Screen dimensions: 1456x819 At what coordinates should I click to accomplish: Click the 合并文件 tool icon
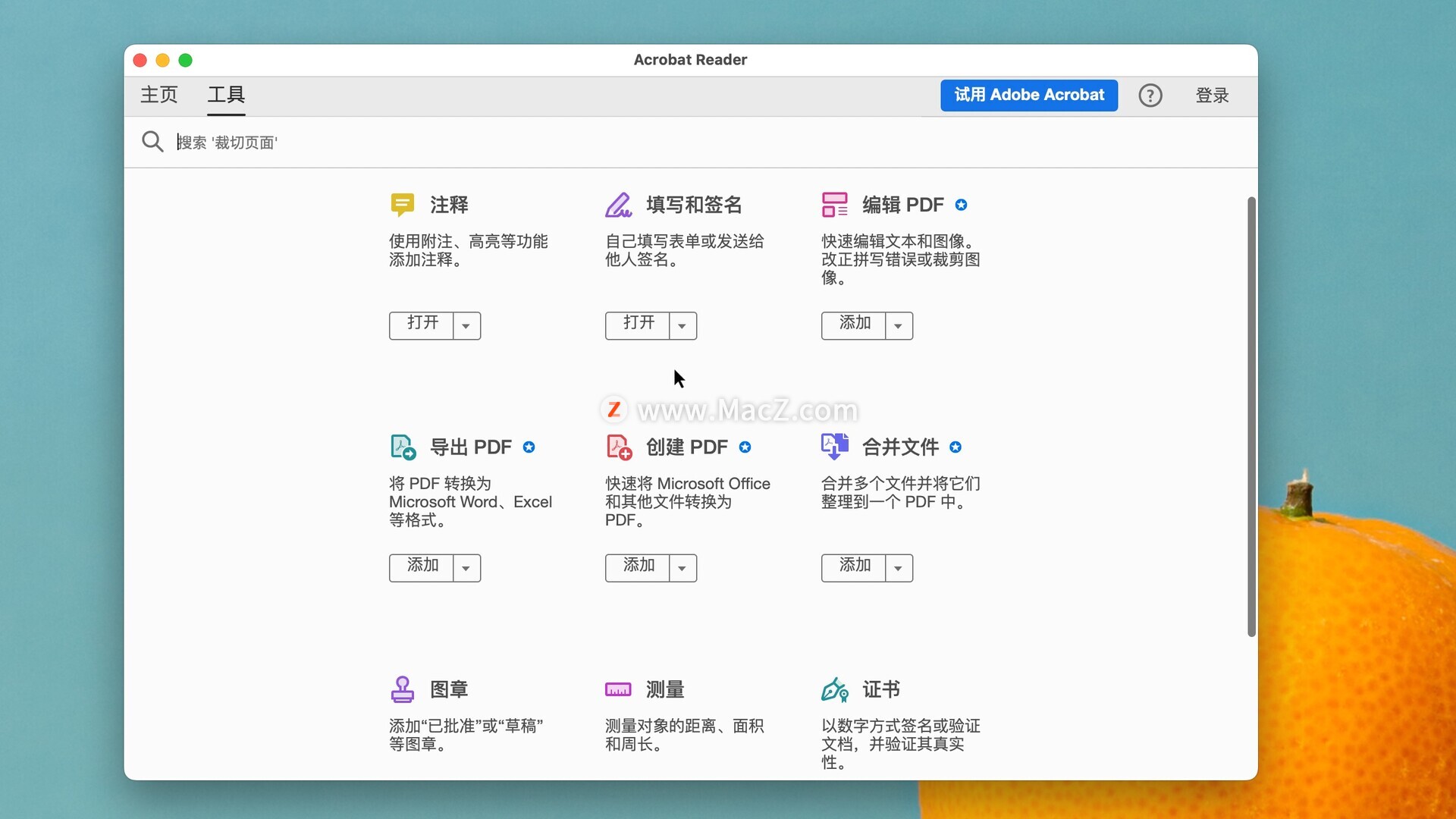[835, 447]
